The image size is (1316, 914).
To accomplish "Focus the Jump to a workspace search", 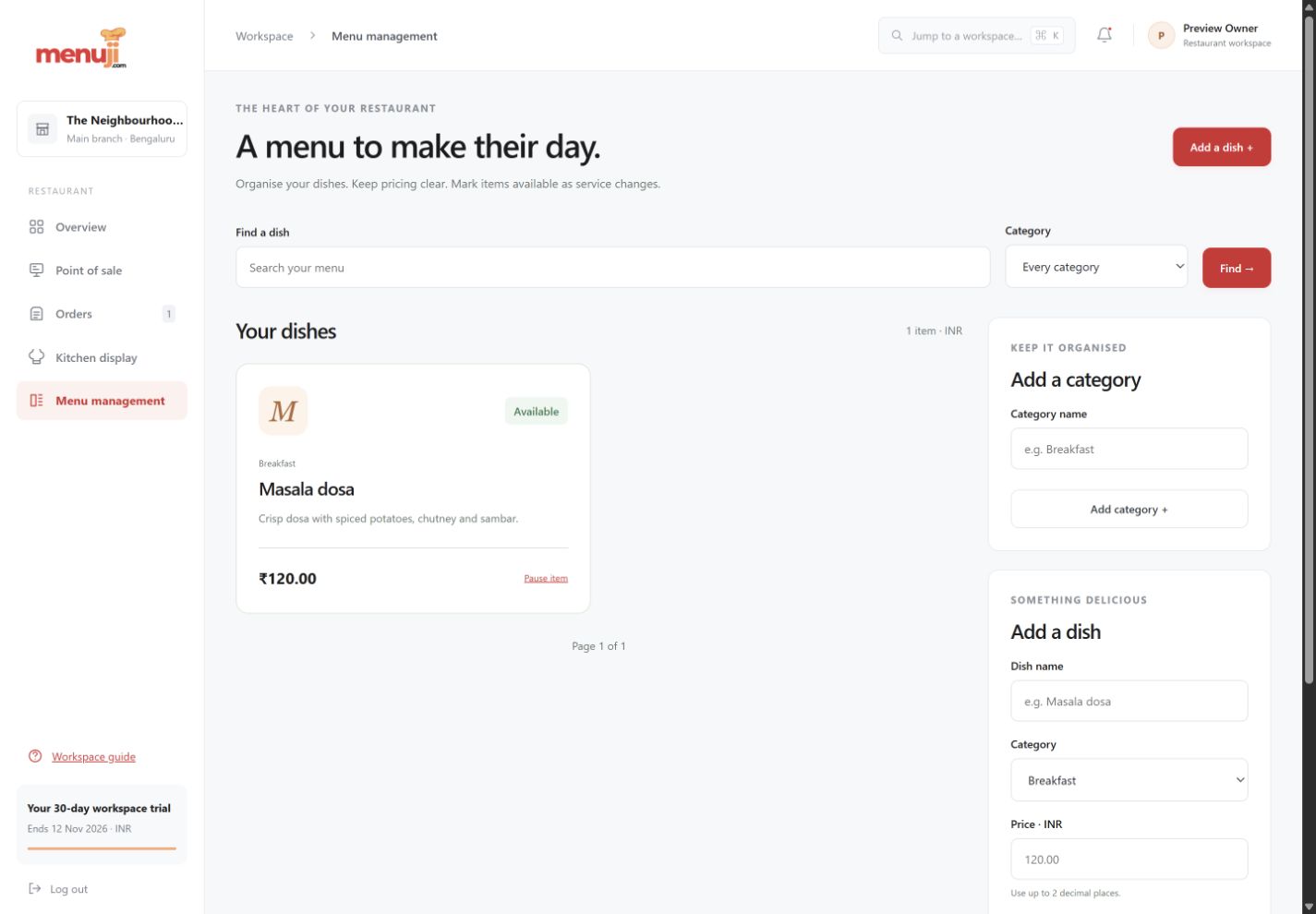I will click(977, 35).
